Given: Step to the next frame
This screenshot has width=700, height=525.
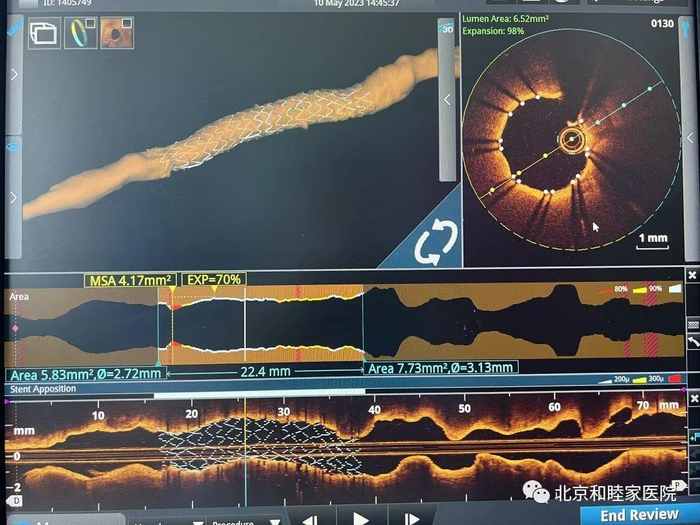Looking at the screenshot, I should tap(412, 519).
